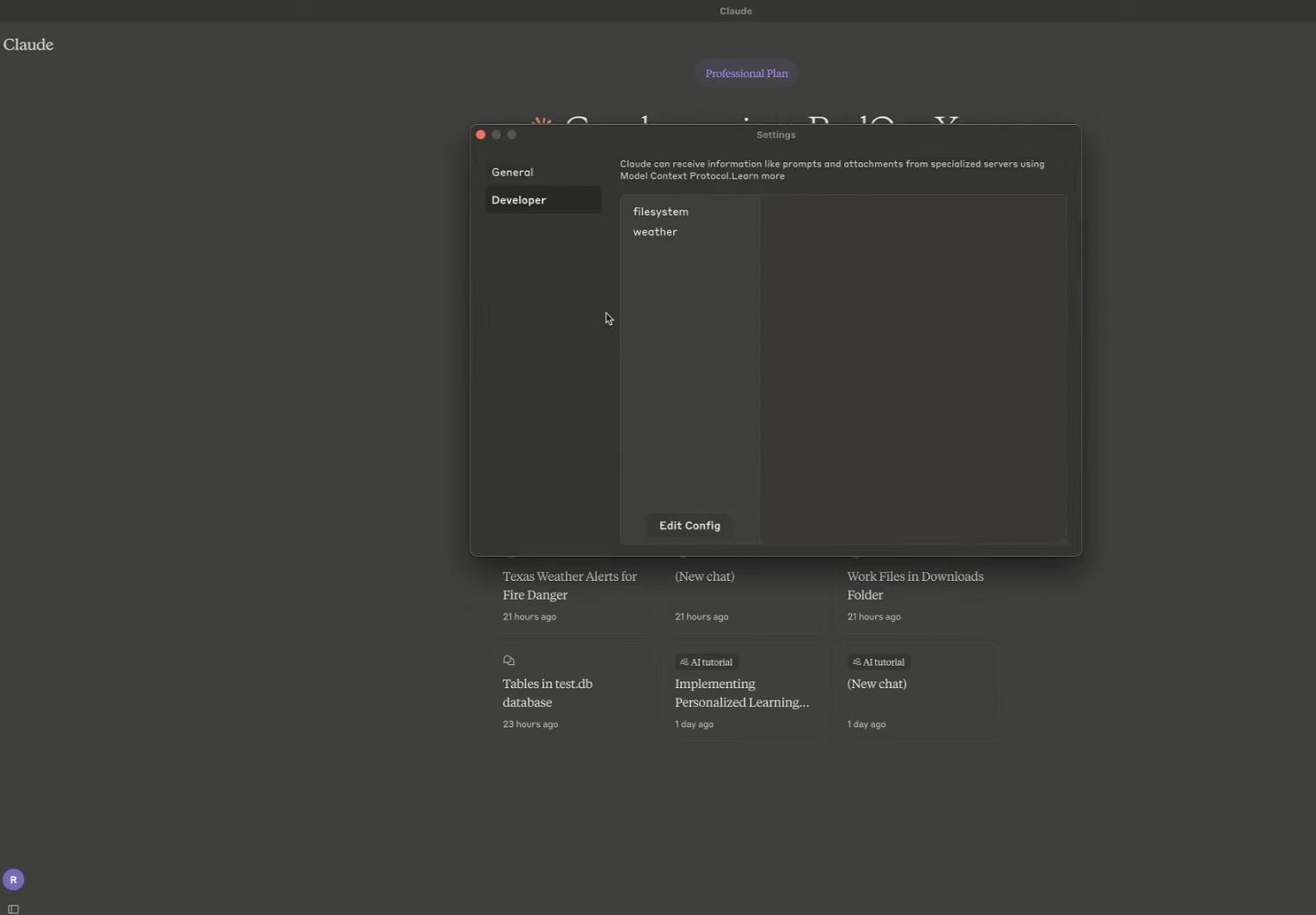Select the weather MCP server entry
This screenshot has height=915, width=1316.
tap(656, 231)
